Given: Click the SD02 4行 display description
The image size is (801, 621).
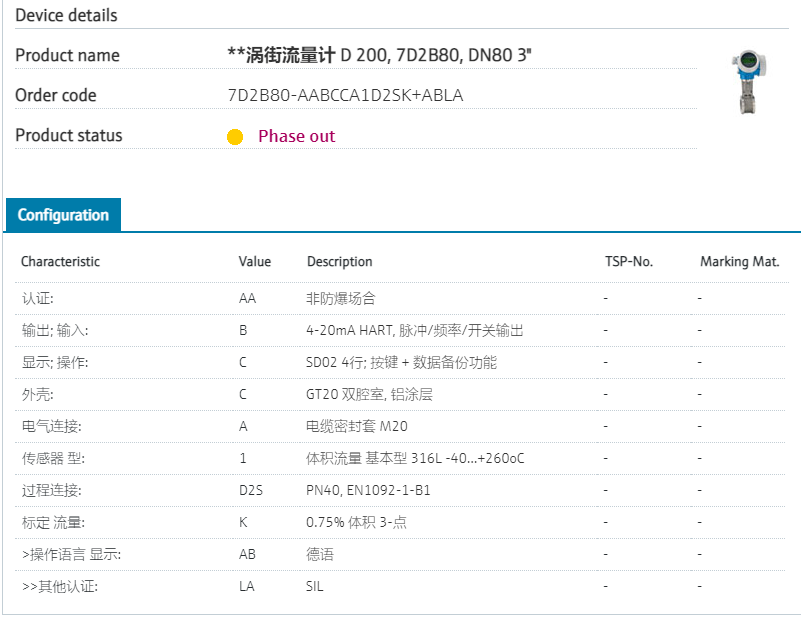Looking at the screenshot, I should (401, 362).
